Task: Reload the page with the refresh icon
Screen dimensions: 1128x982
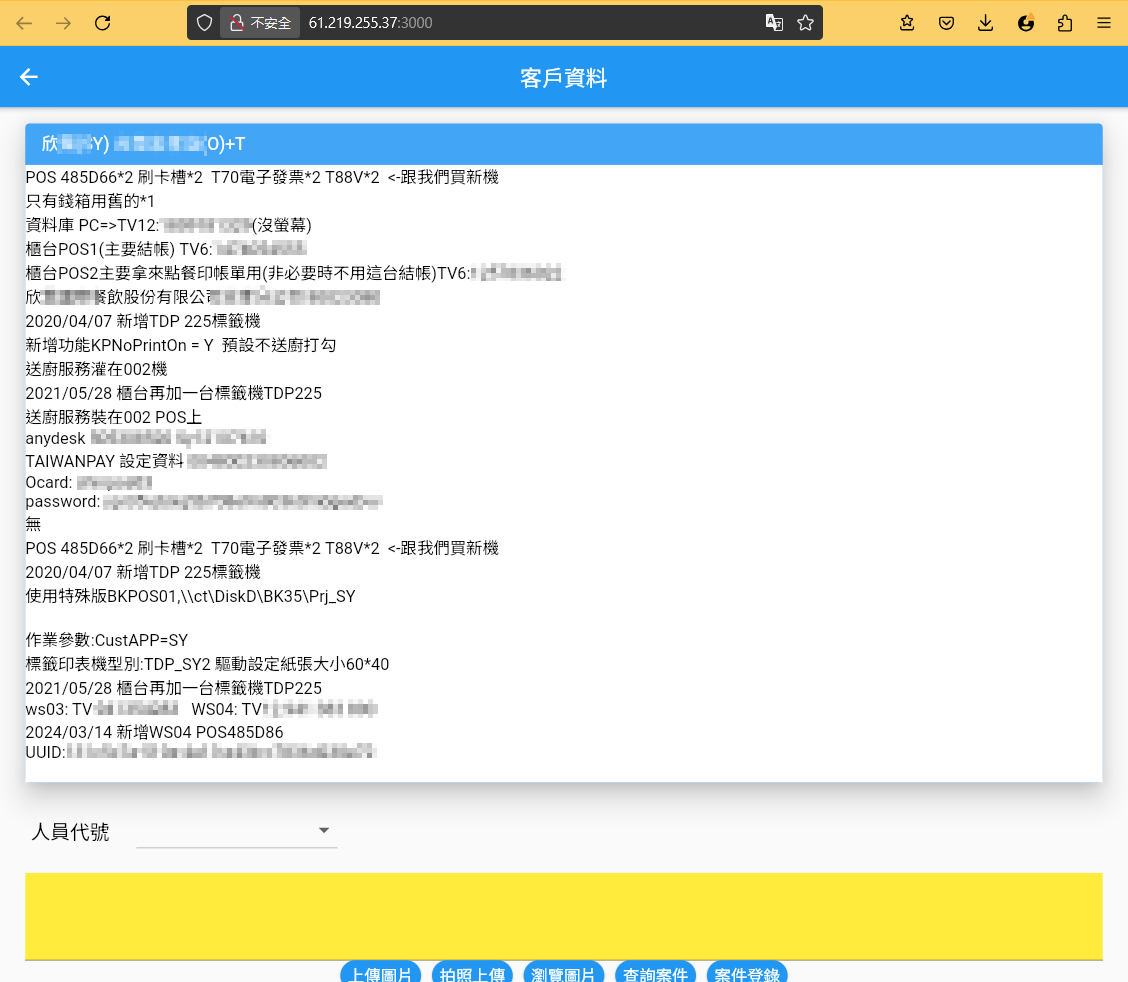Action: tap(102, 23)
